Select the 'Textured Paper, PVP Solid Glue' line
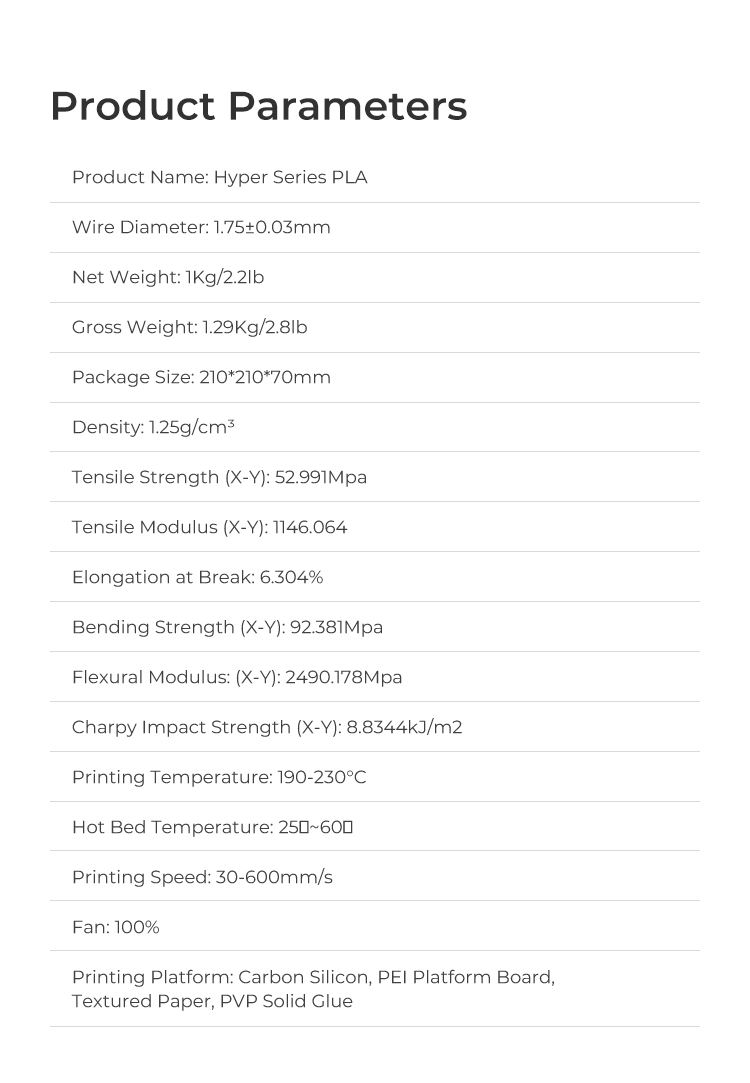Screen dimensions: 750x1083 (212, 1001)
